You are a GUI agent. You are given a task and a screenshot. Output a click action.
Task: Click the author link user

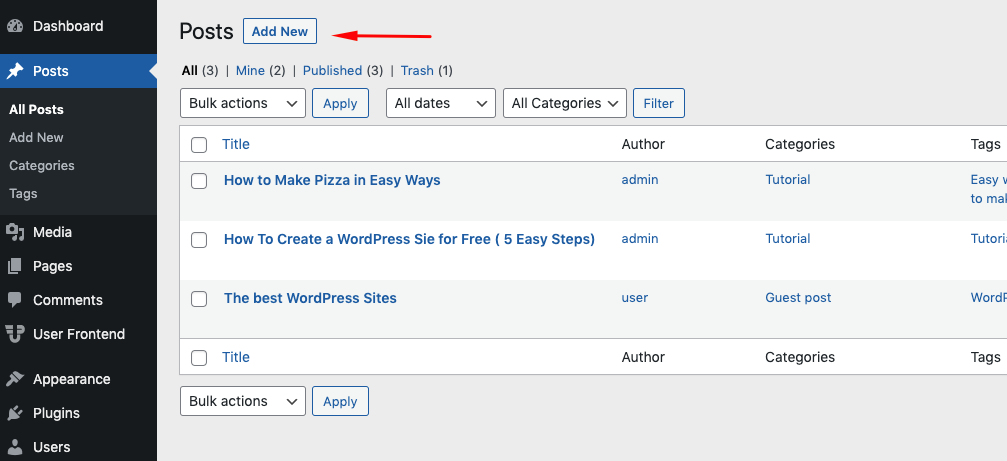point(635,298)
